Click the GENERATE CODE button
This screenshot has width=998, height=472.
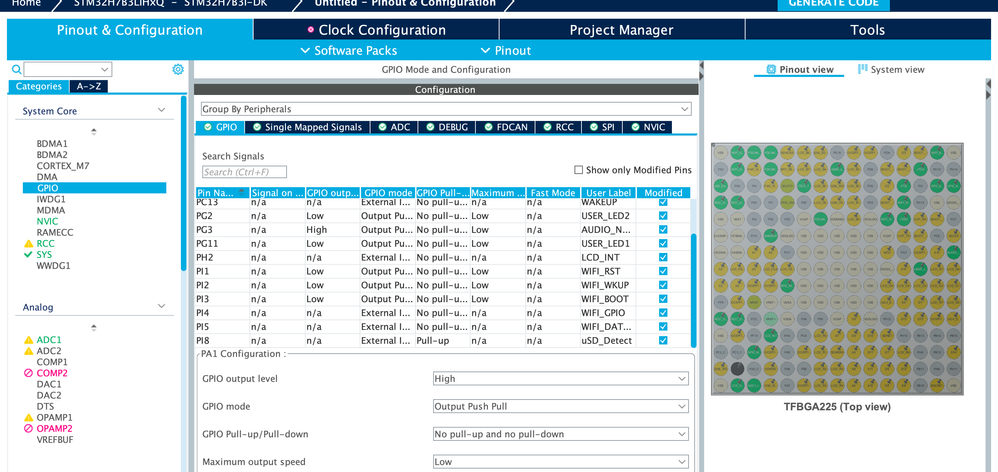[x=833, y=4]
